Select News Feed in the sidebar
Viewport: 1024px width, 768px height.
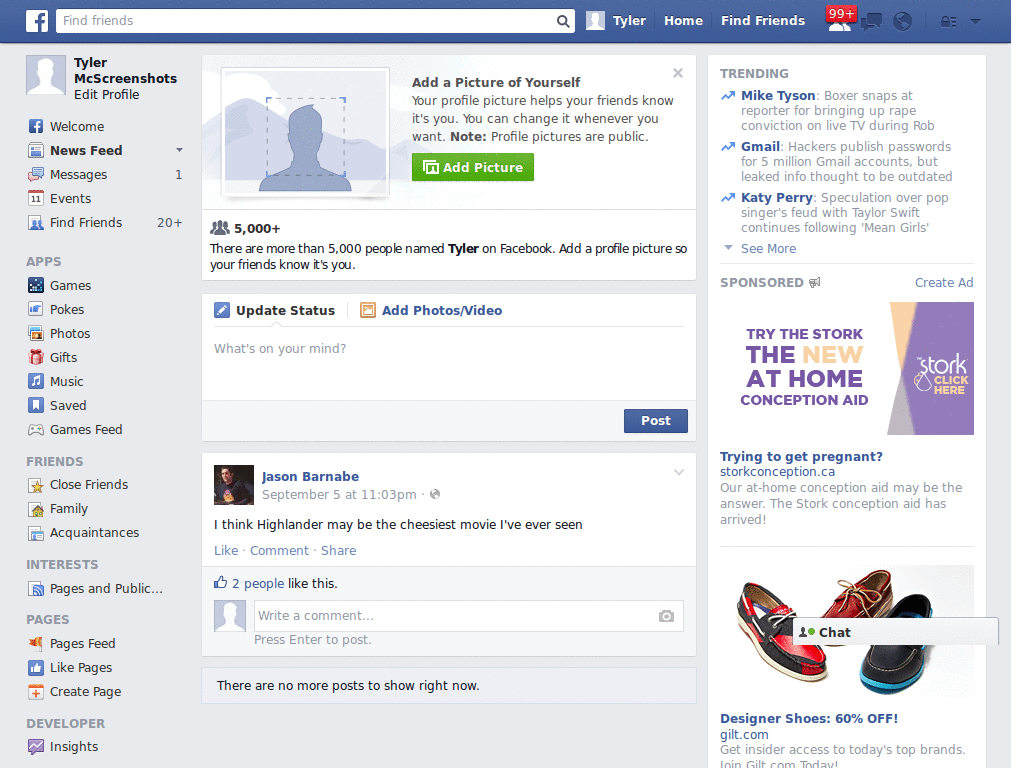[x=86, y=151]
